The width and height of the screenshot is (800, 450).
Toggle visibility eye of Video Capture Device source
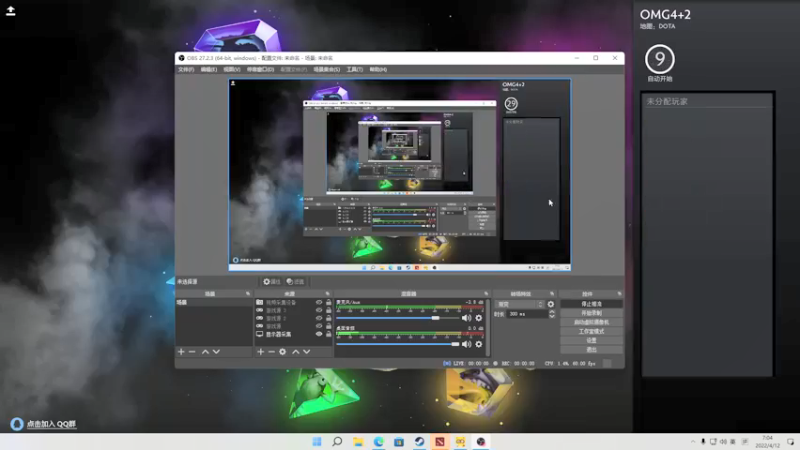click(319, 303)
